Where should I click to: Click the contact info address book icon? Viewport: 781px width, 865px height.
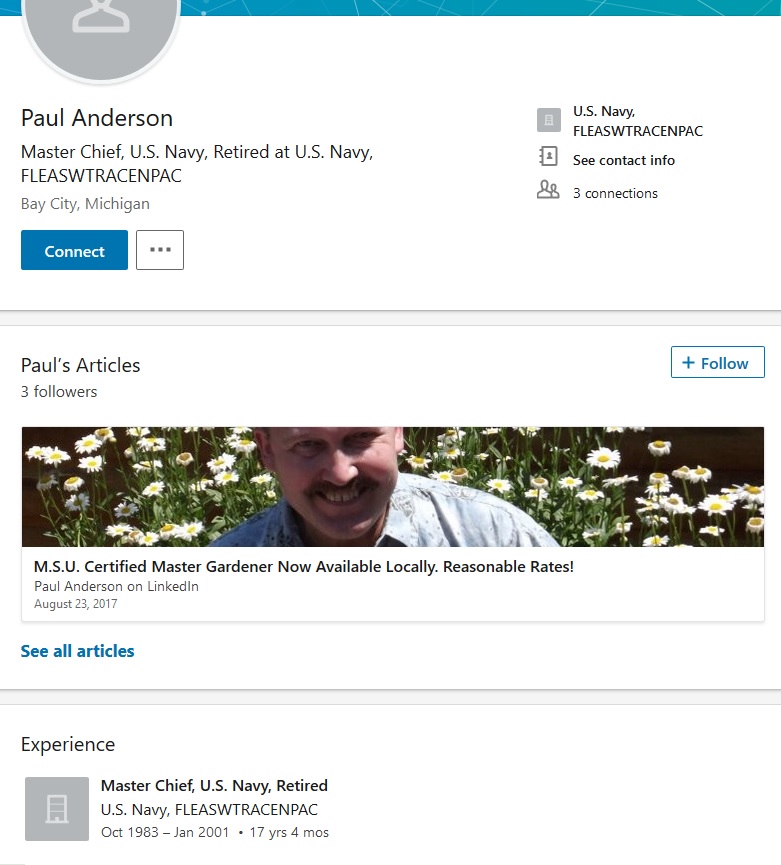click(x=548, y=157)
